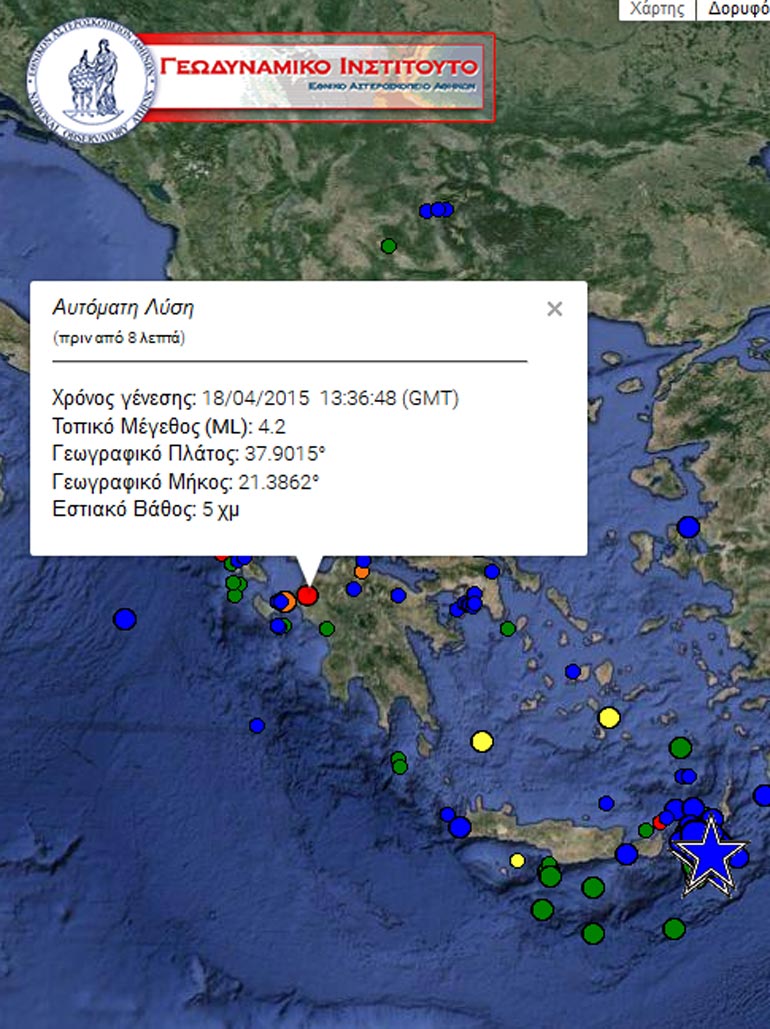The width and height of the screenshot is (770, 1029).
Task: Select the isolated blue marker southwest of the Peloponnese
Action: coord(257,725)
